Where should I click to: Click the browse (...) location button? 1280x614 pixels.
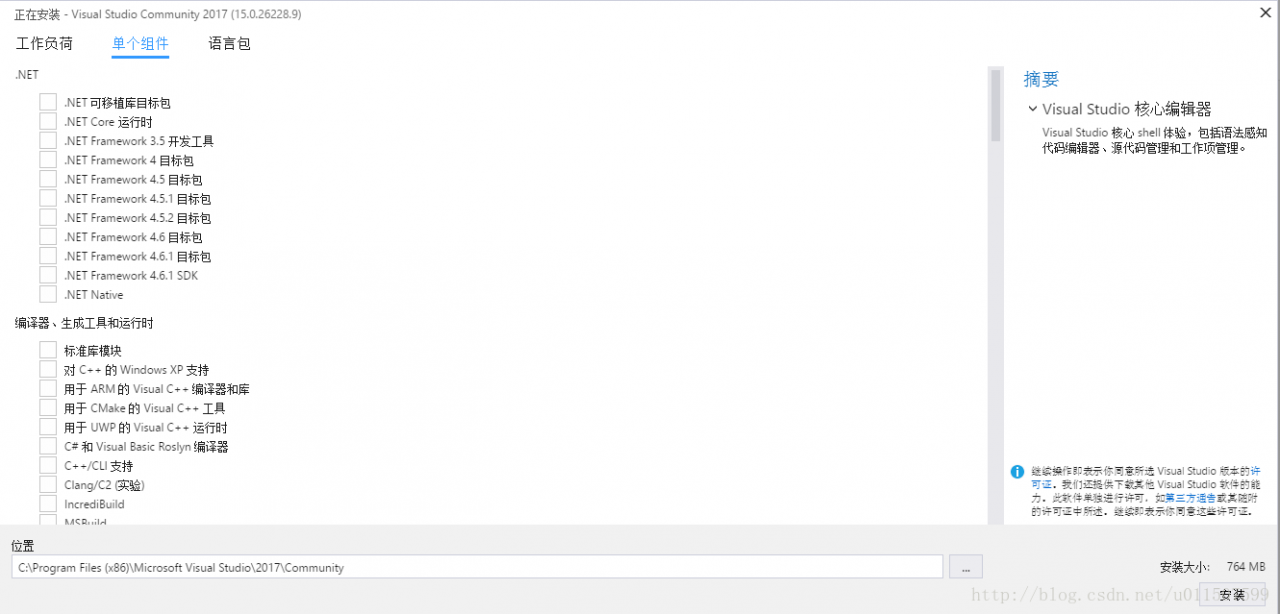[966, 567]
